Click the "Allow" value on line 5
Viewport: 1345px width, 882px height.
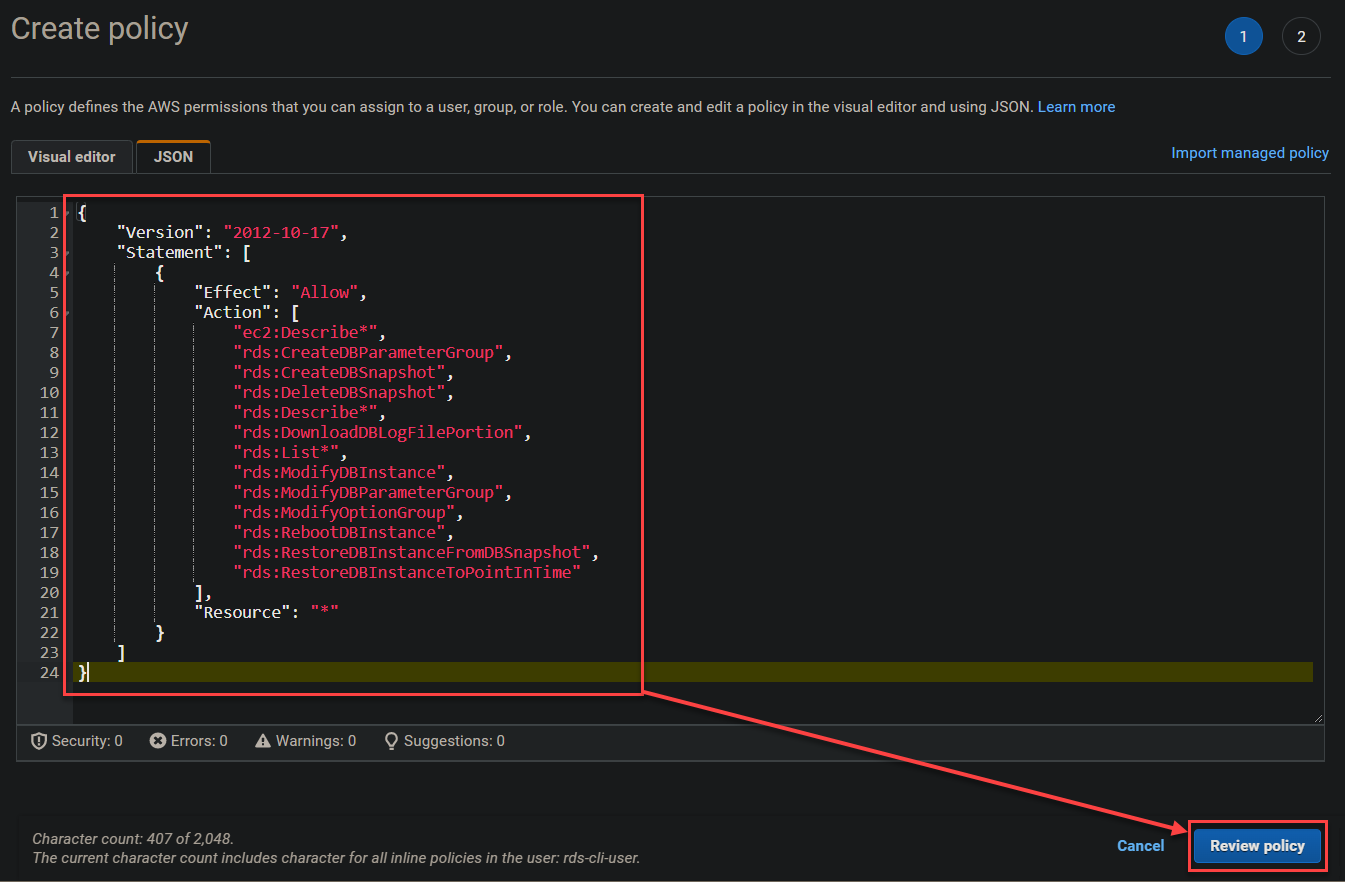326,293
